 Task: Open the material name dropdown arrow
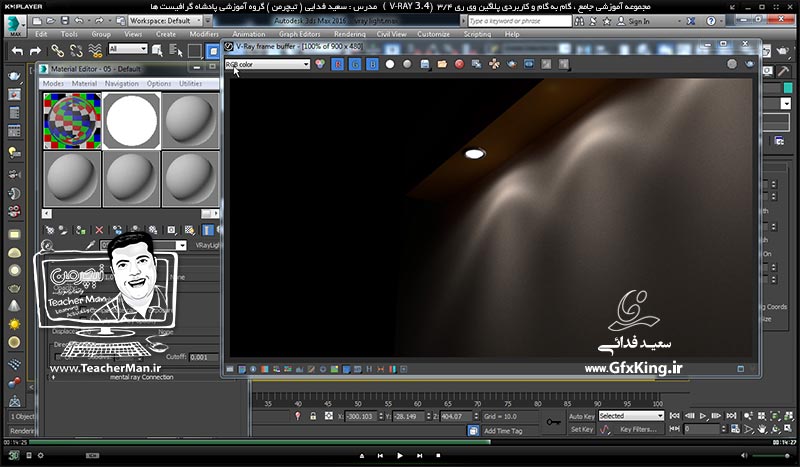182,245
